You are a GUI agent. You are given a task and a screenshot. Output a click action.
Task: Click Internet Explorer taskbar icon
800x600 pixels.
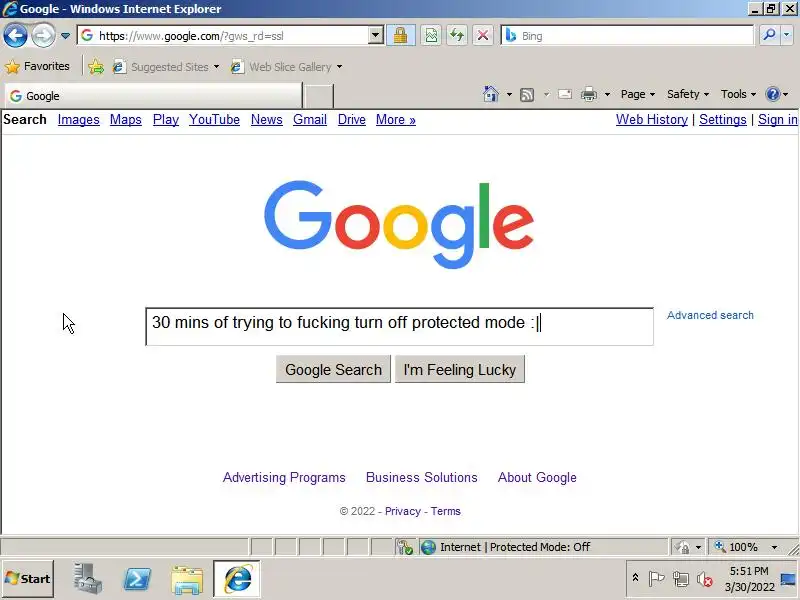click(237, 579)
